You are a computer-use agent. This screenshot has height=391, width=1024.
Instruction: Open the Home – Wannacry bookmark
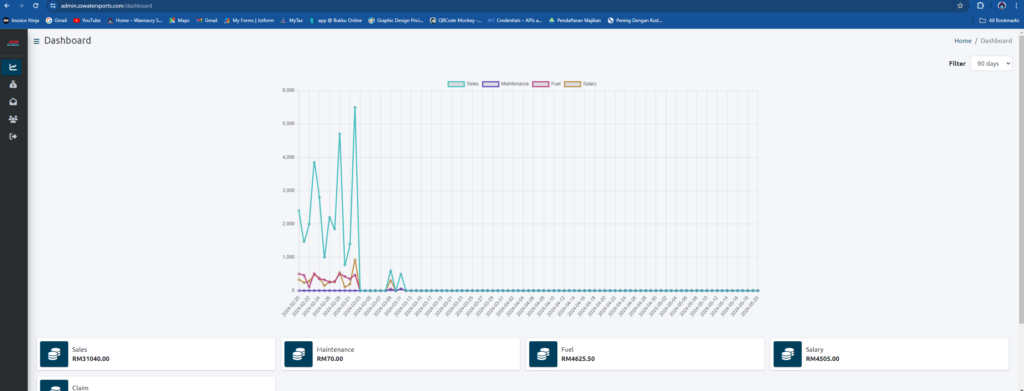point(135,20)
